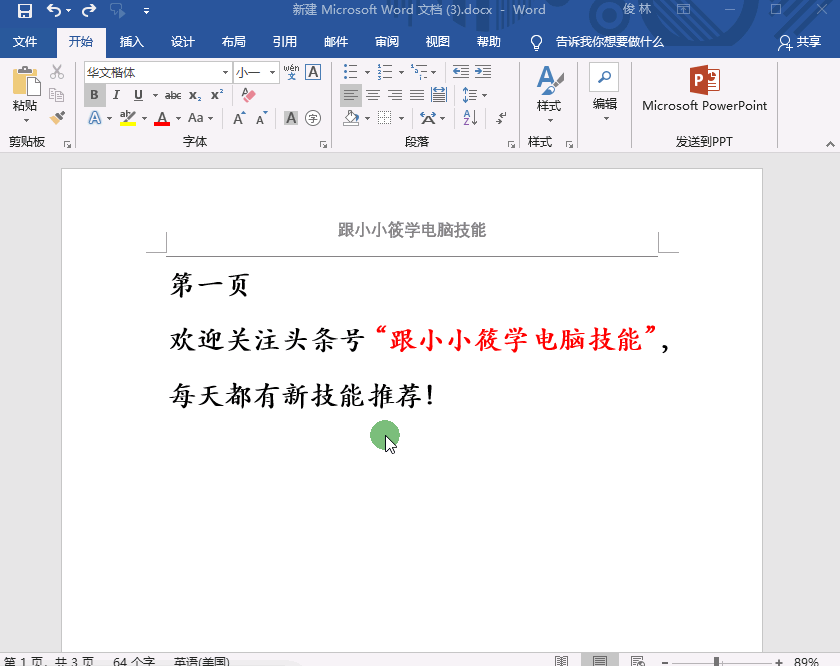Screen dimensions: 840x666
Task: Click the enclosed character 字 icon
Action: (x=313, y=118)
